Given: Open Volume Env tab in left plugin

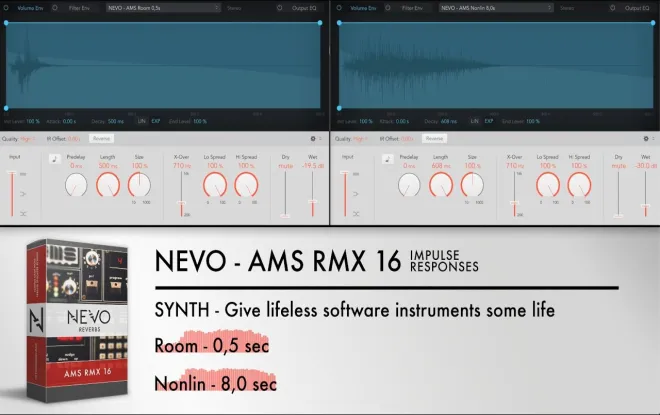Looking at the screenshot, I should pos(30,8).
